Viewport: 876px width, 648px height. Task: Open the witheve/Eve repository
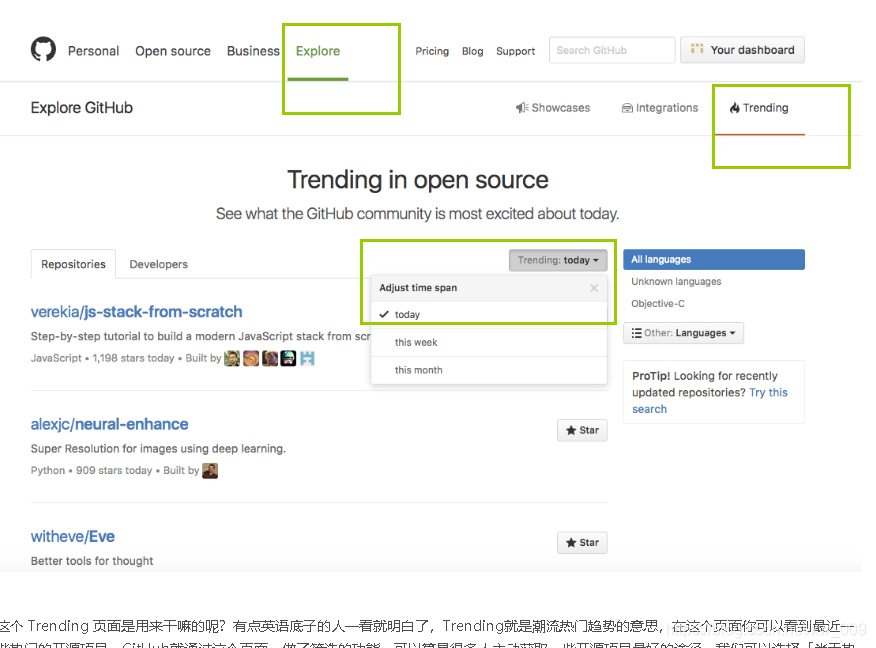(x=73, y=536)
